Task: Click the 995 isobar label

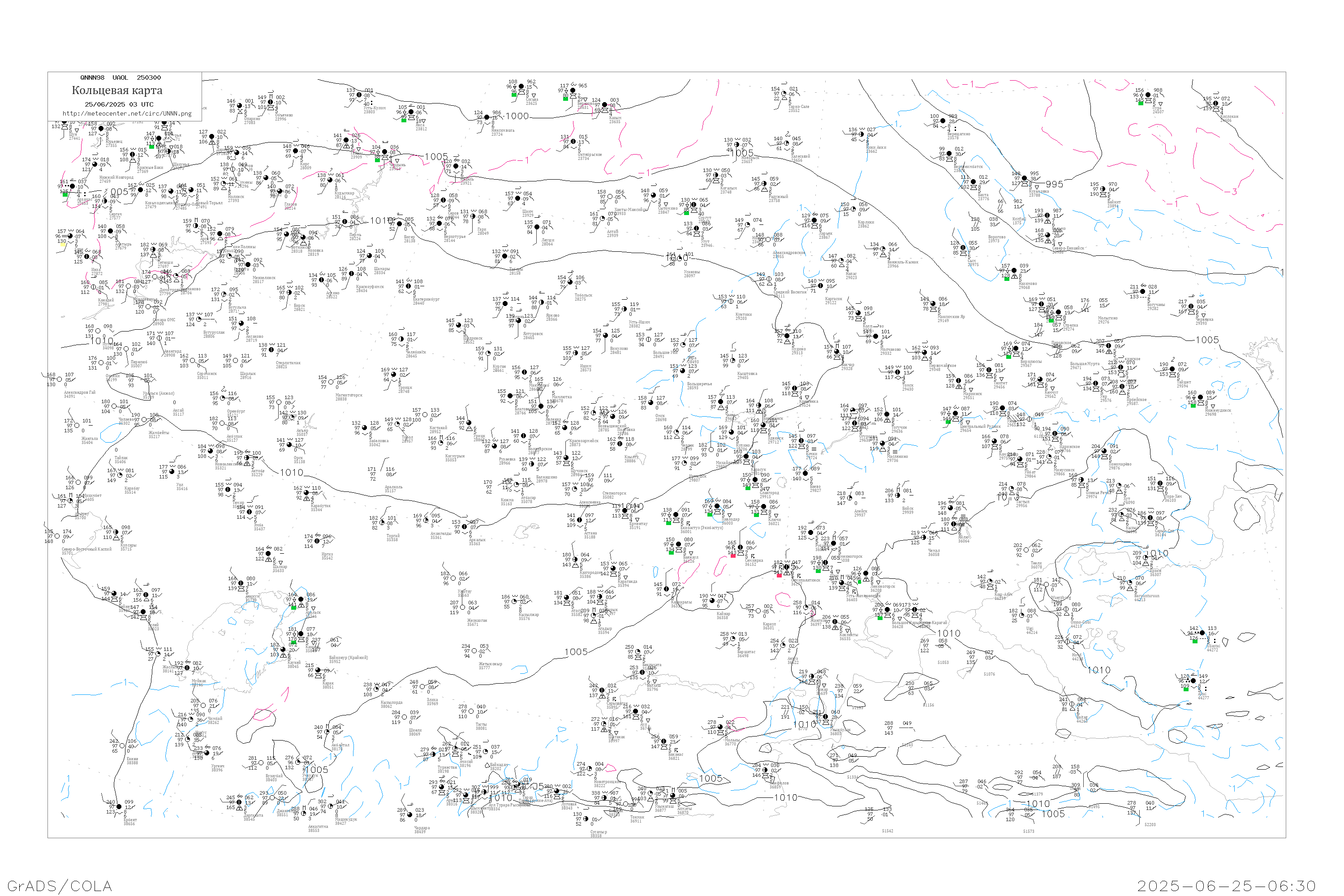Action: (1054, 184)
